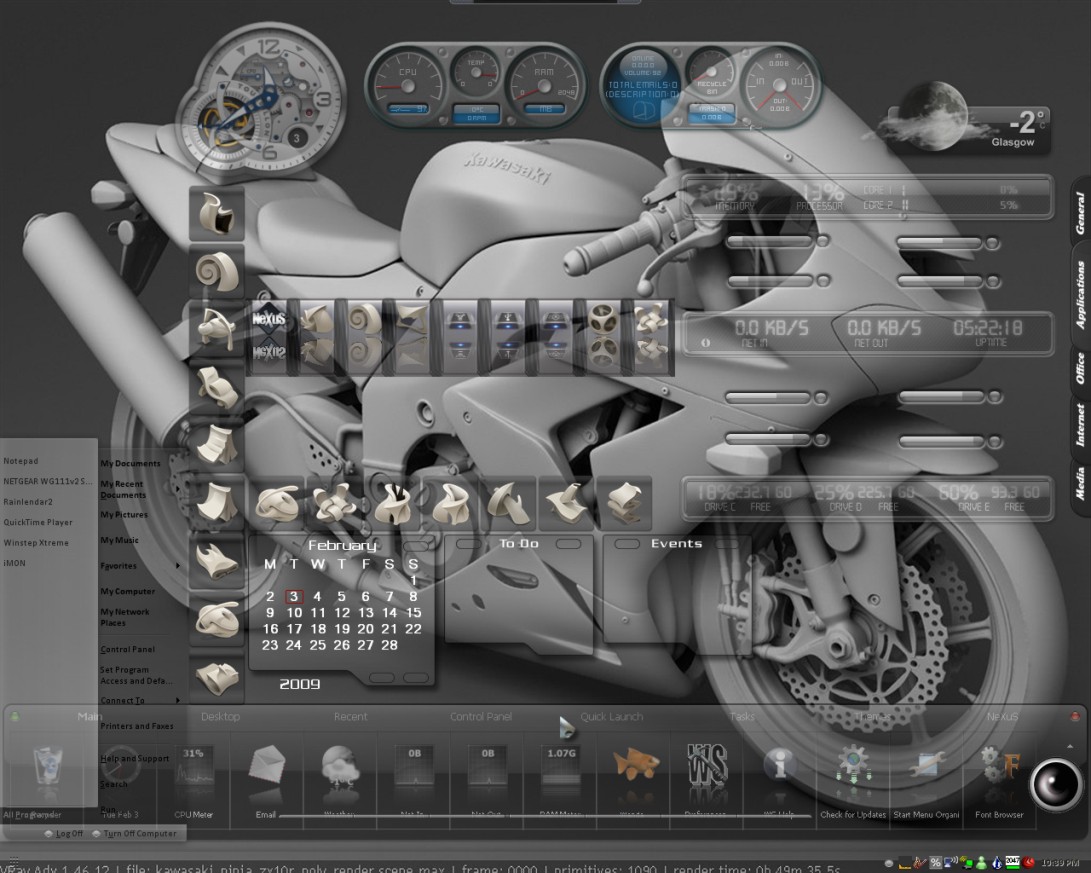The height and width of the screenshot is (873, 1091).
Task: Click the blue Total Emails gauge
Action: (642, 87)
